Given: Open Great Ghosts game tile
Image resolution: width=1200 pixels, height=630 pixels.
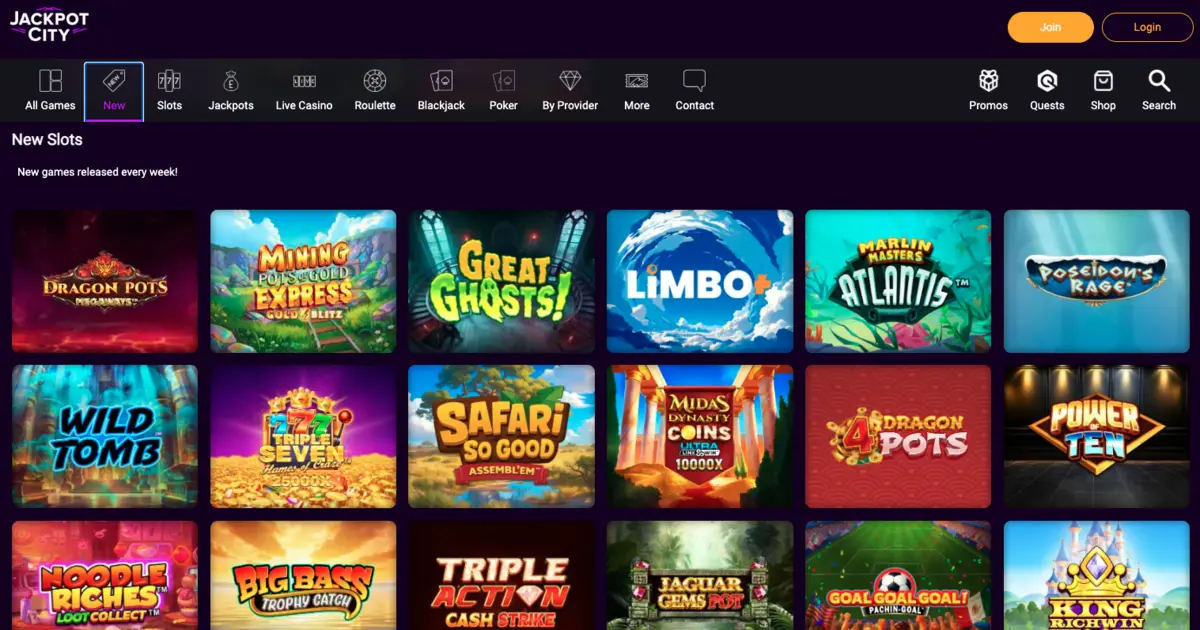Looking at the screenshot, I should [501, 281].
